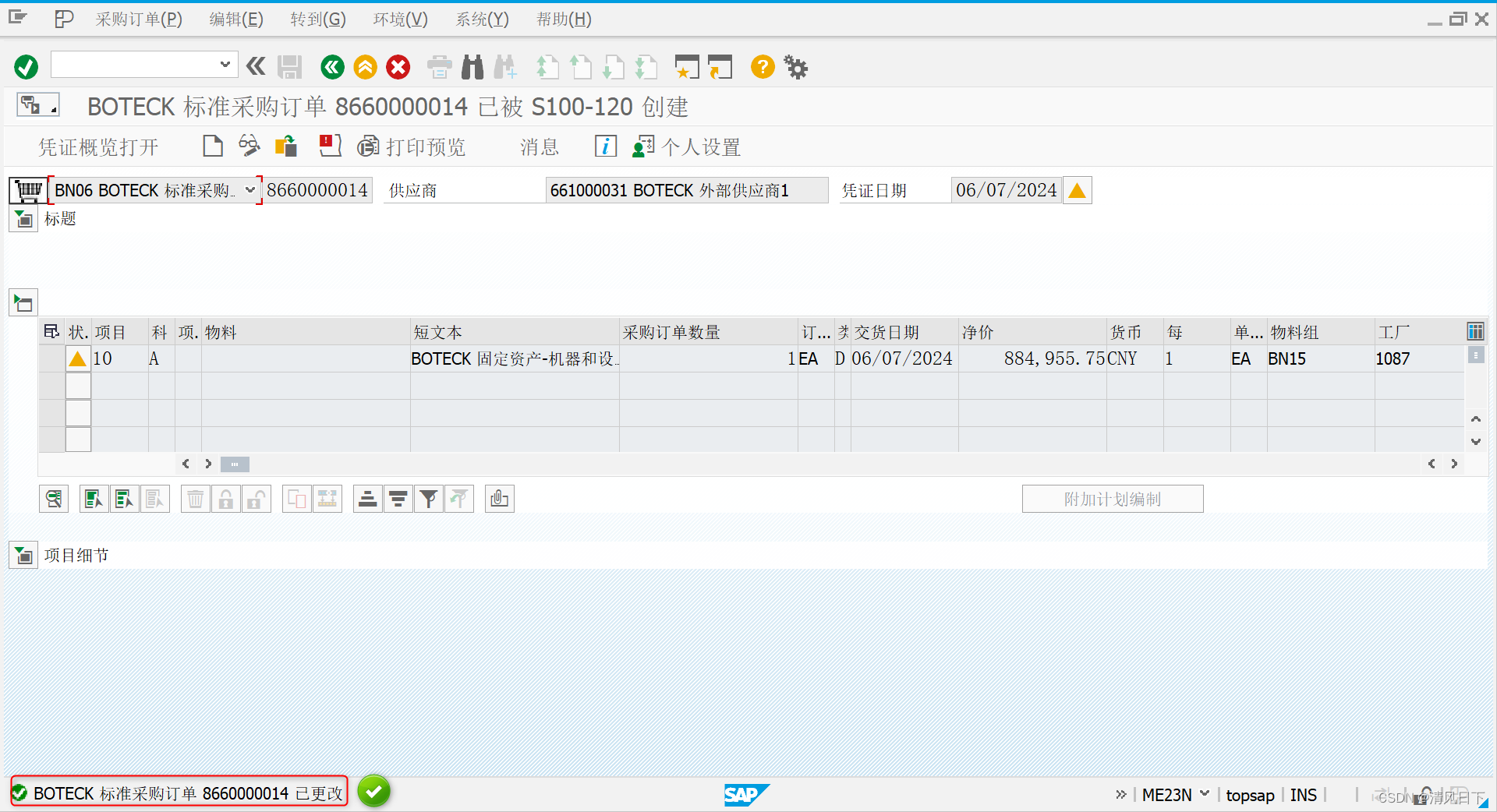Click the create shortcut icon
The image size is (1497, 812).
[x=720, y=67]
